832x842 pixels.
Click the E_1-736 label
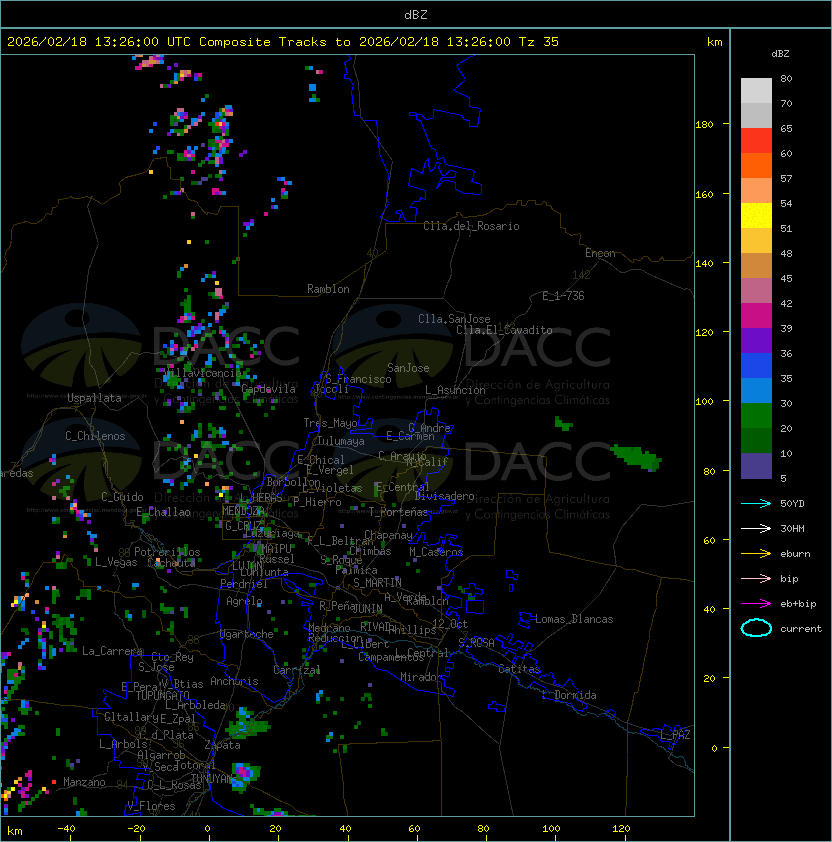coord(563,296)
